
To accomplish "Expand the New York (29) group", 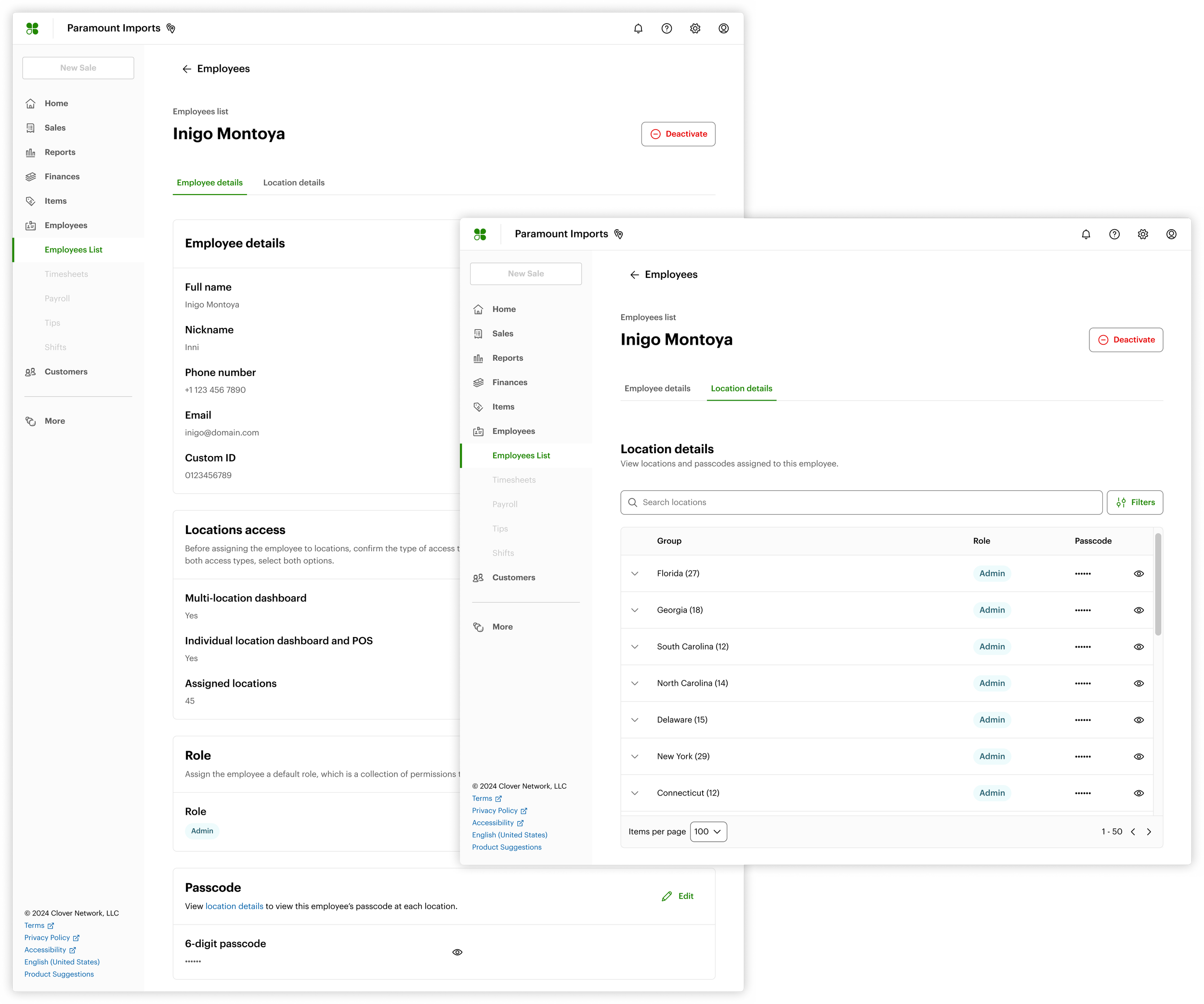I will [635, 757].
